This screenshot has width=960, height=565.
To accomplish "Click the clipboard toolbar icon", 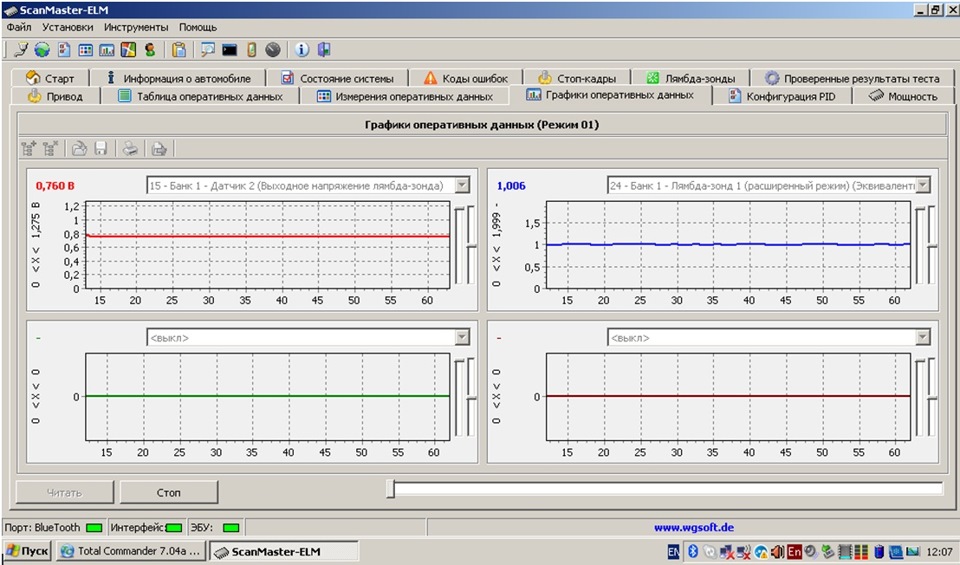I will coord(179,50).
